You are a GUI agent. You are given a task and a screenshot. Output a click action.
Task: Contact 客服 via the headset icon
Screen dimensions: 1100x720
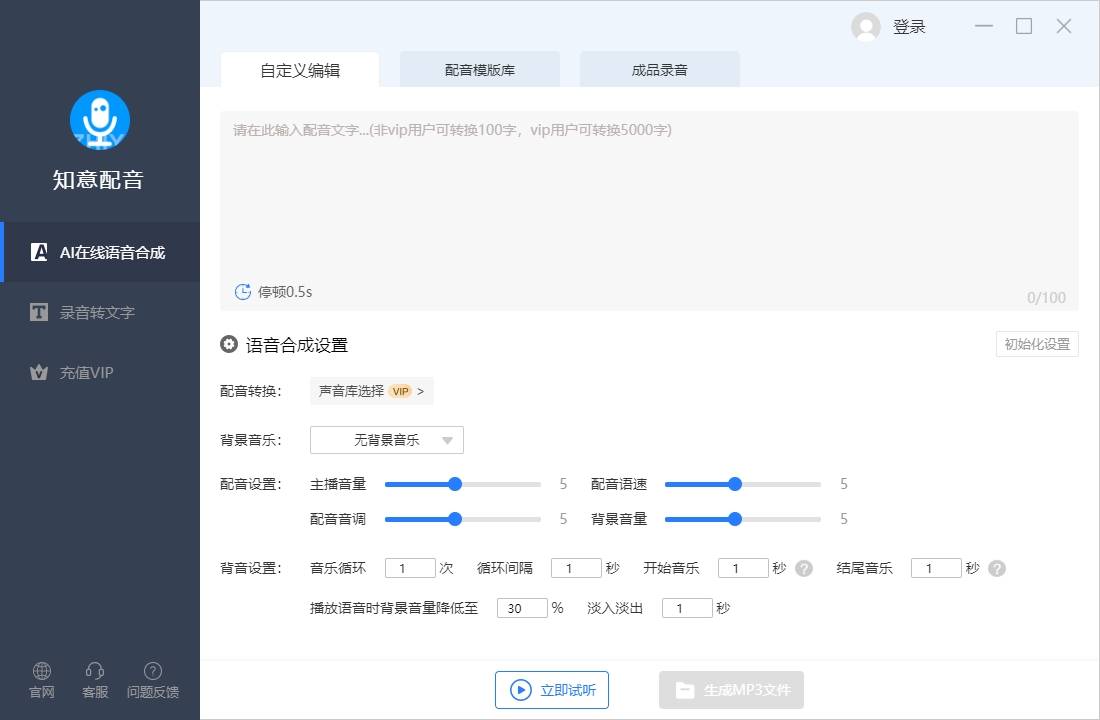95,678
